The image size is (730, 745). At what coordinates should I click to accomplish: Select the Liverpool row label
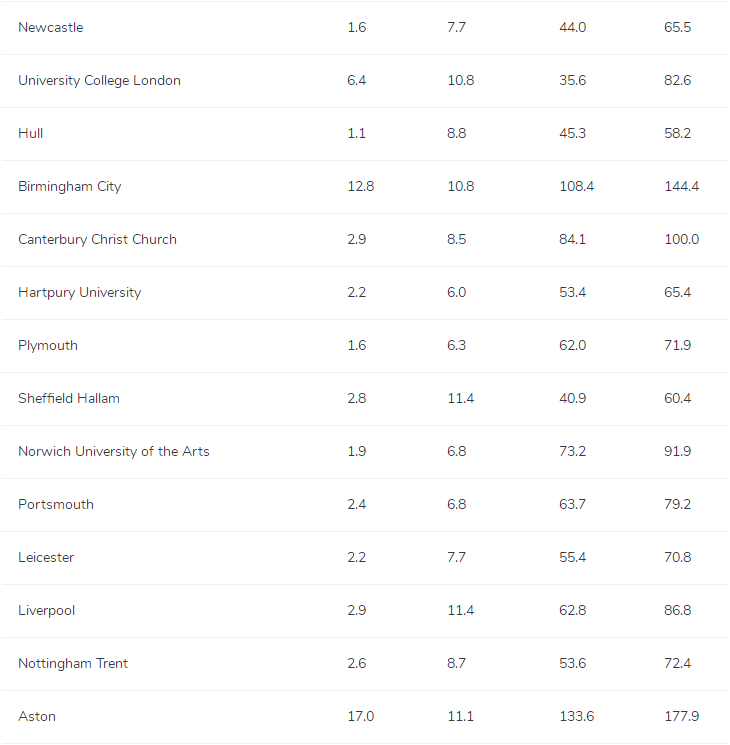click(47, 611)
